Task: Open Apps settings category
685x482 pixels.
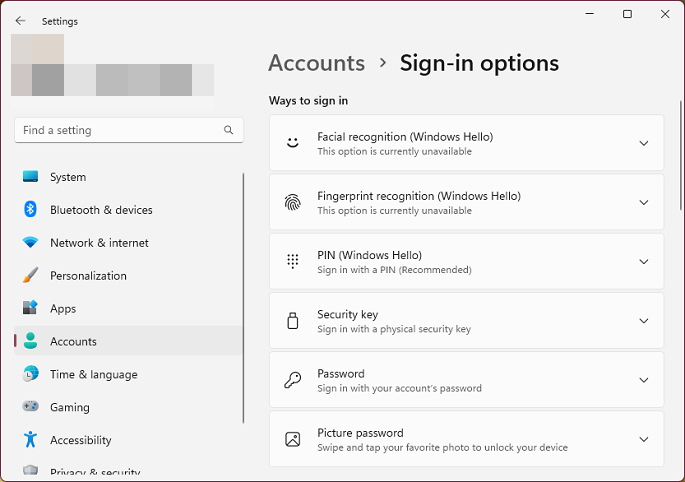Action: point(128,308)
